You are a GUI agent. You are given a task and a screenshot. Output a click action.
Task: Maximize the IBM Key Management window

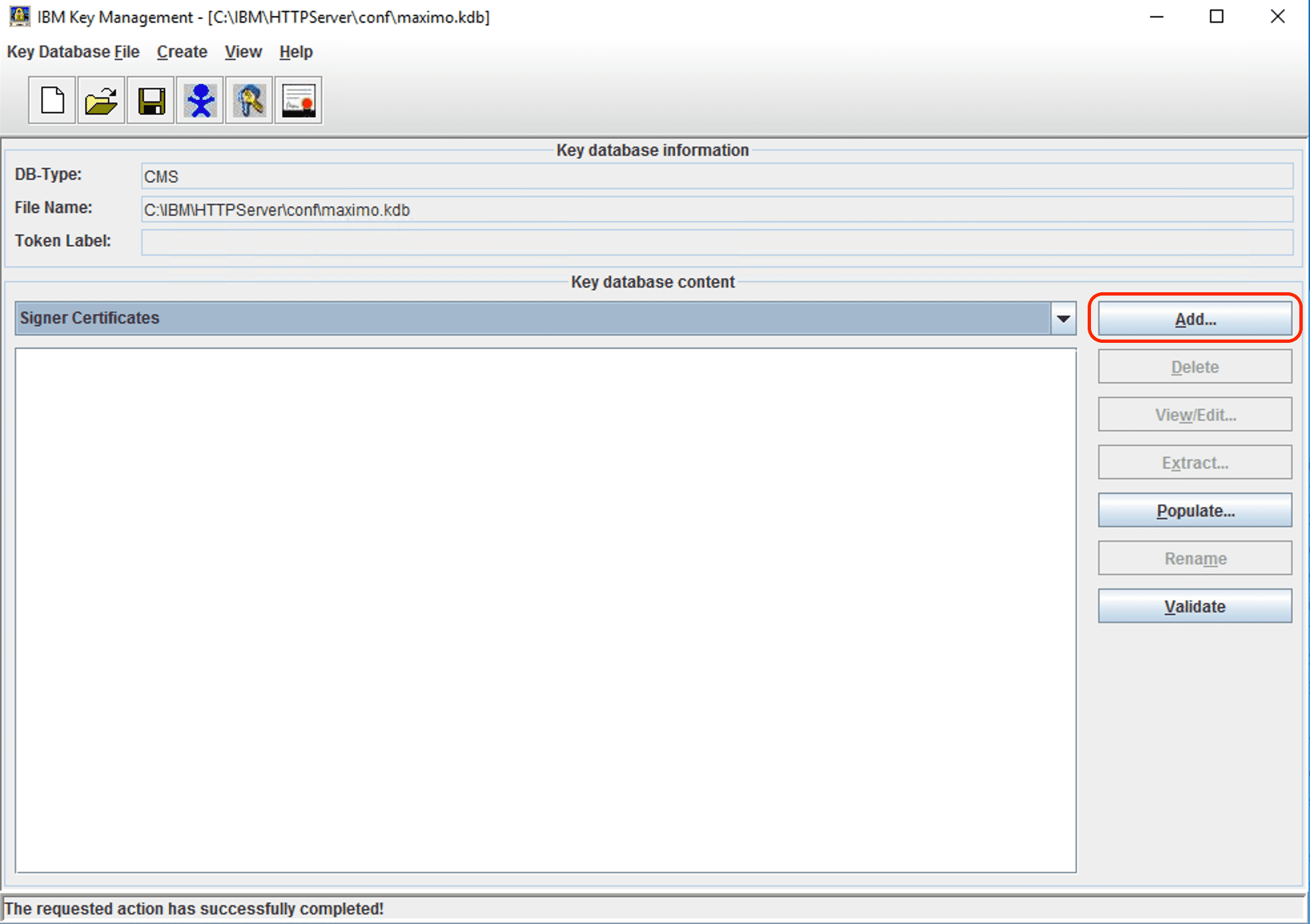click(1217, 17)
